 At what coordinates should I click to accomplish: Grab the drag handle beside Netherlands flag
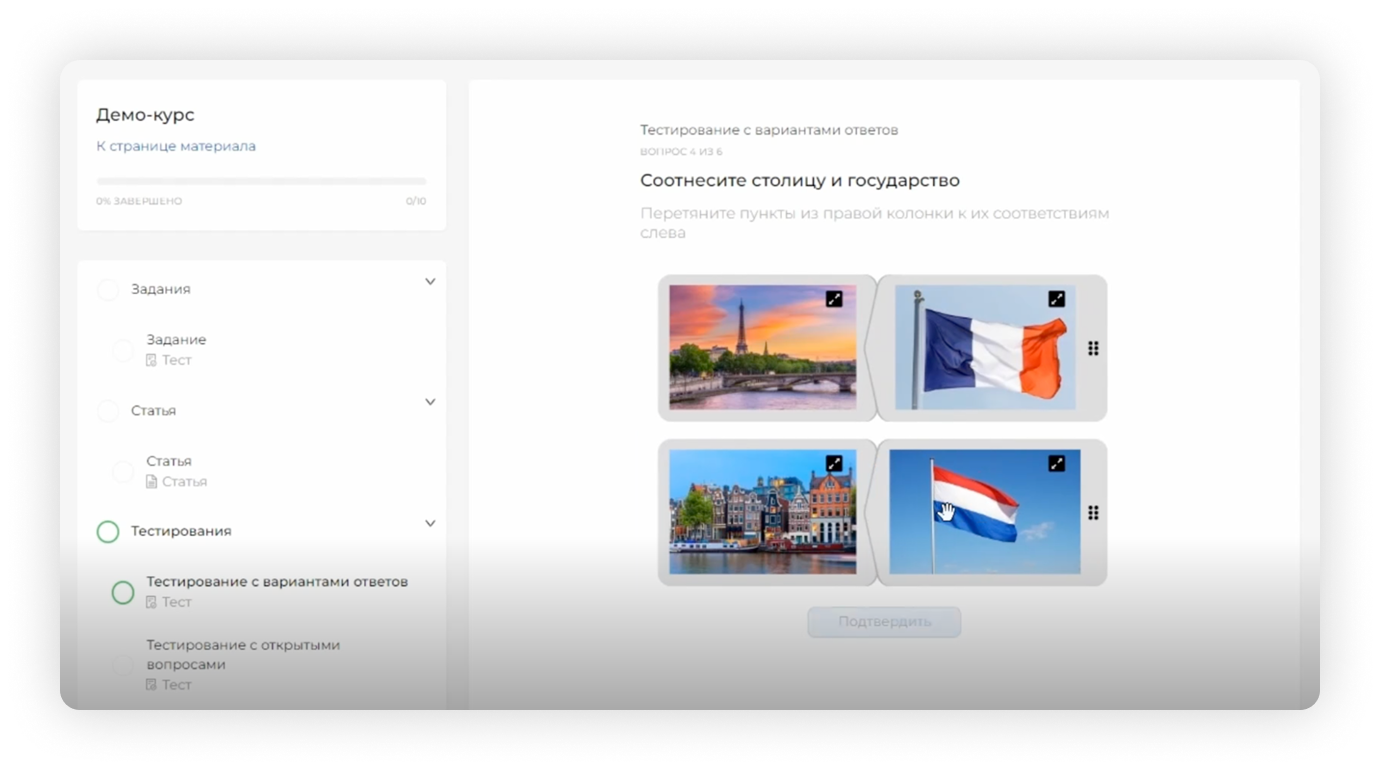pyautogui.click(x=1093, y=512)
